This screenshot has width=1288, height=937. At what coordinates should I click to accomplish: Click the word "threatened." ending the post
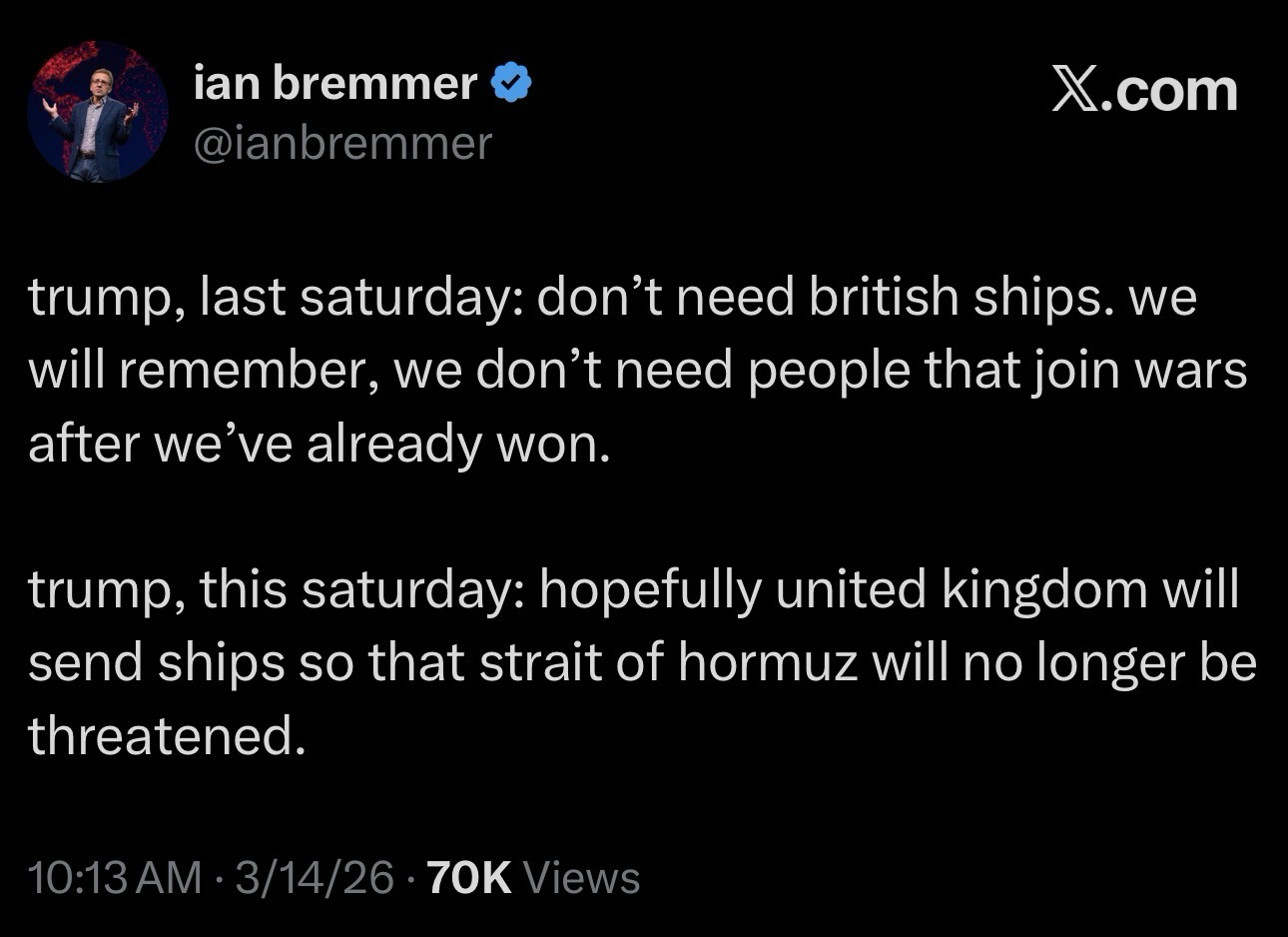click(165, 735)
